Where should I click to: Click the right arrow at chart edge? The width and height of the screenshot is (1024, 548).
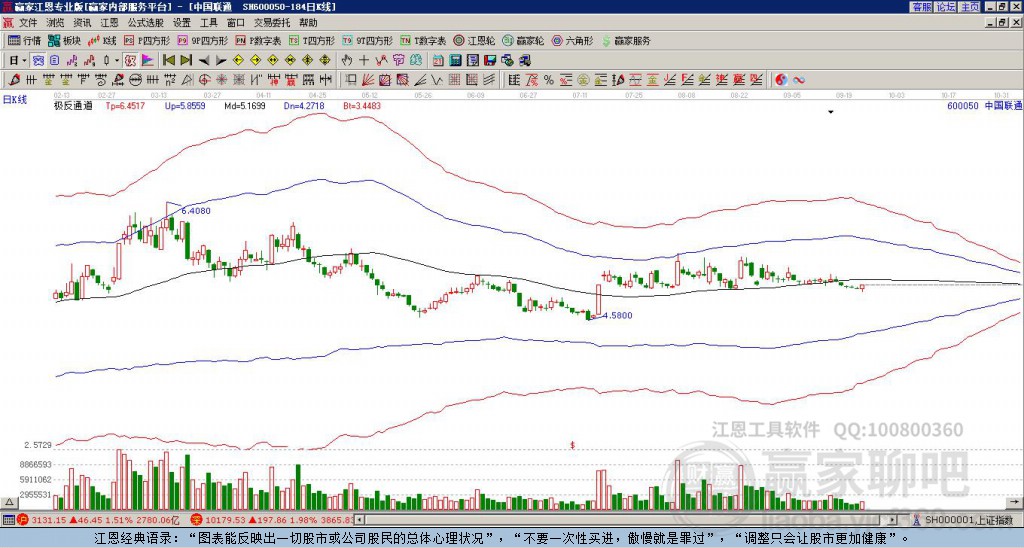1015,502
